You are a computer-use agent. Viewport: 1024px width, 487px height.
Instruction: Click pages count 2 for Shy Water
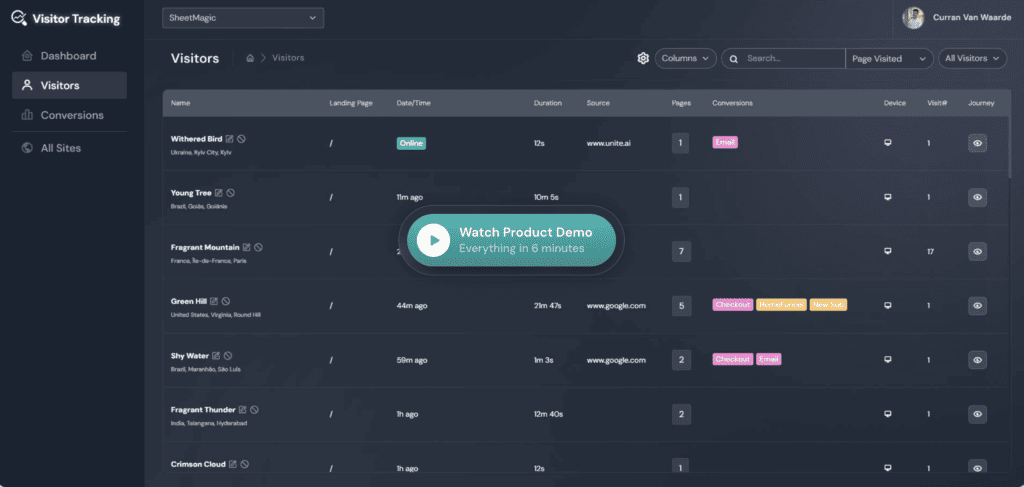click(680, 360)
